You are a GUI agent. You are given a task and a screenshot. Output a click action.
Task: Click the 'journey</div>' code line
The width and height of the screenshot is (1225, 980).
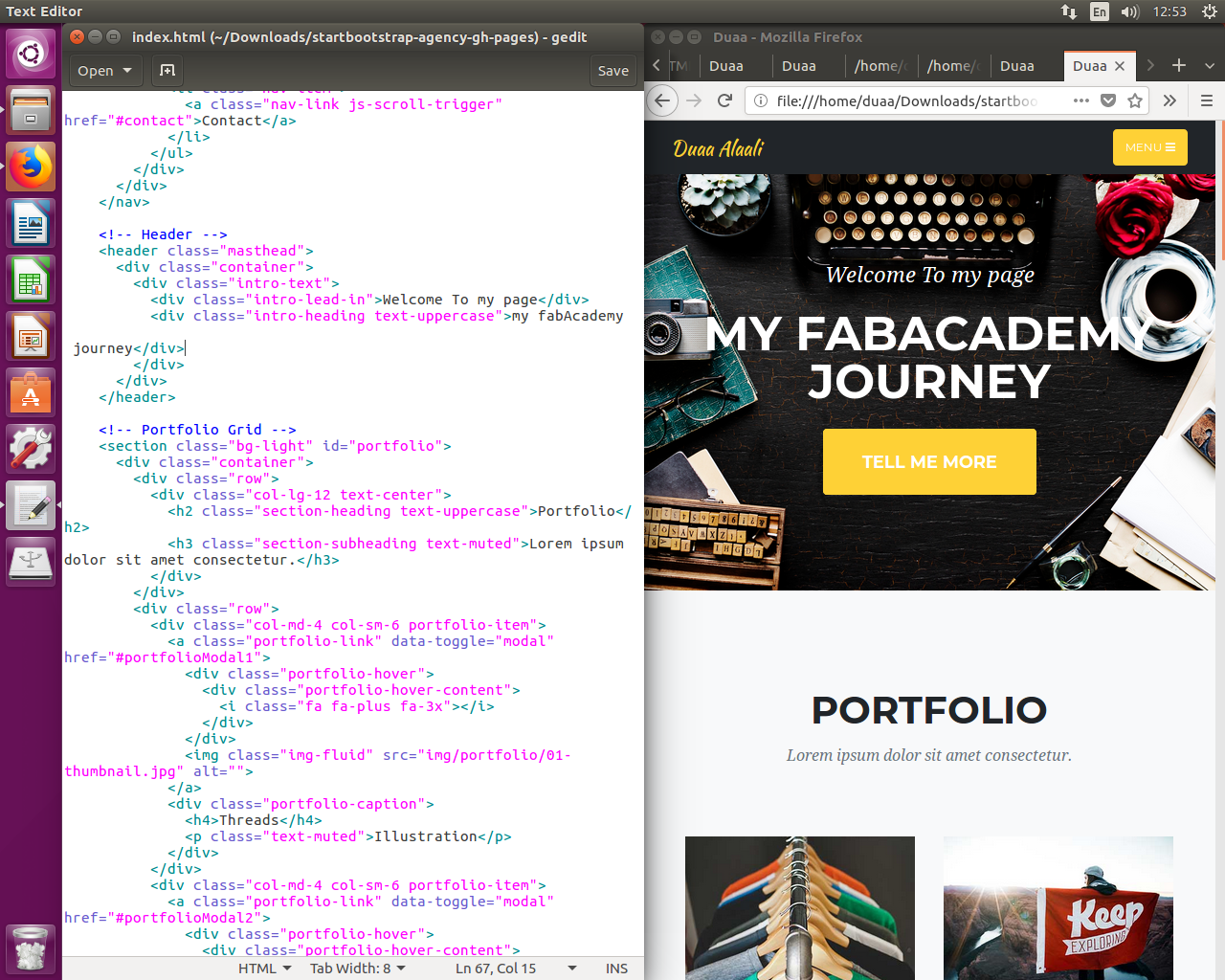point(129,348)
